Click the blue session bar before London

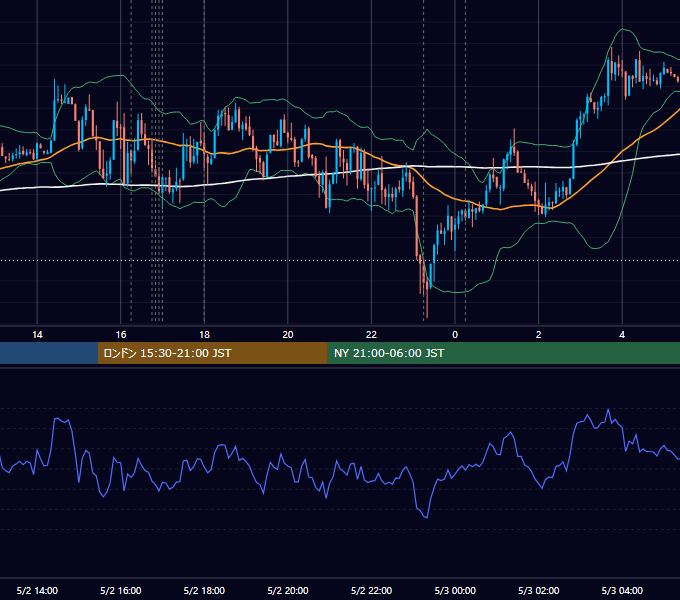click(x=49, y=353)
